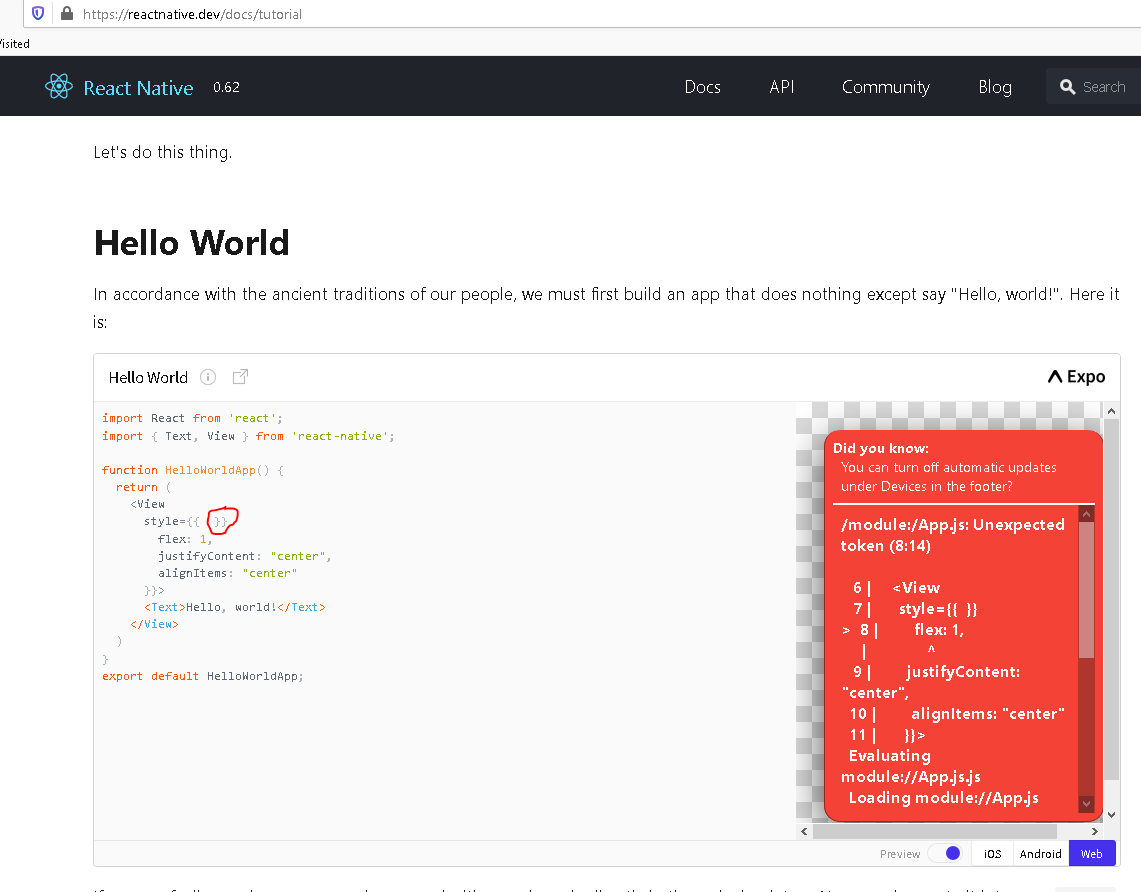Click the 'Unexpected token (8:14)' error message
Screen dimensions: 1141x892
point(953,535)
